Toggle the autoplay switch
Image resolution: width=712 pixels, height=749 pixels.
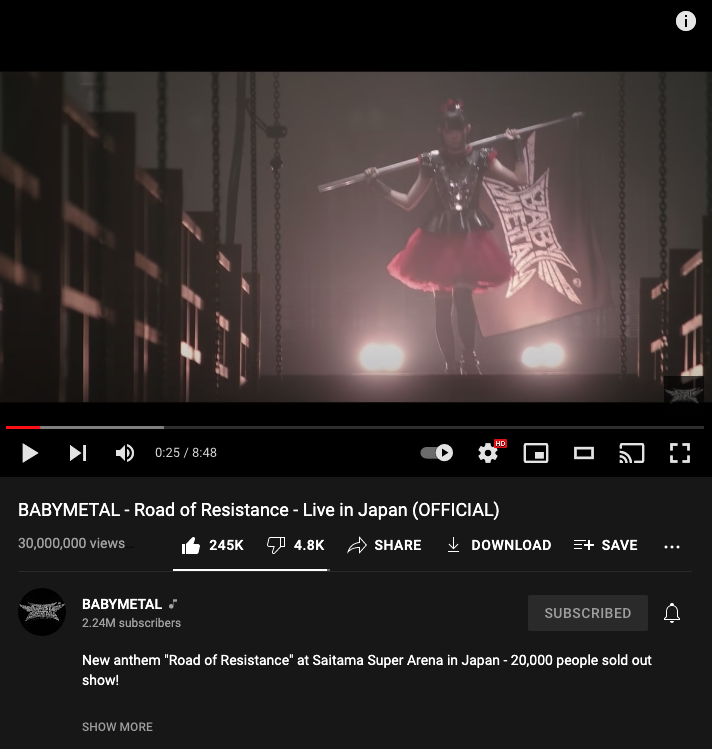click(437, 453)
